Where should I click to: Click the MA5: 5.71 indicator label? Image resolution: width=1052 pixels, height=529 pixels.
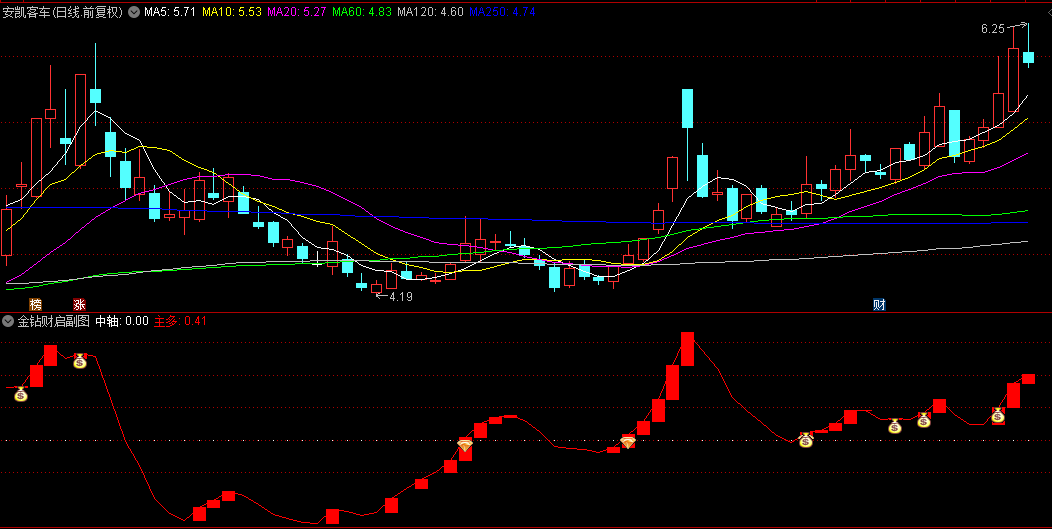click(x=170, y=11)
